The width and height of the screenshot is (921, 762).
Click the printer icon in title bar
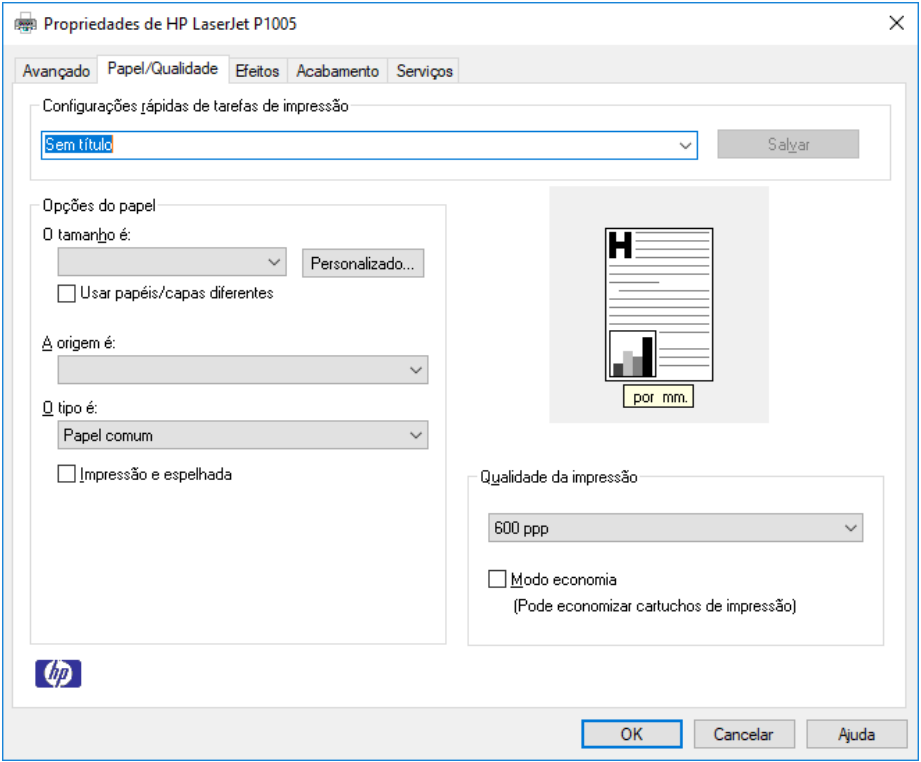pos(25,25)
